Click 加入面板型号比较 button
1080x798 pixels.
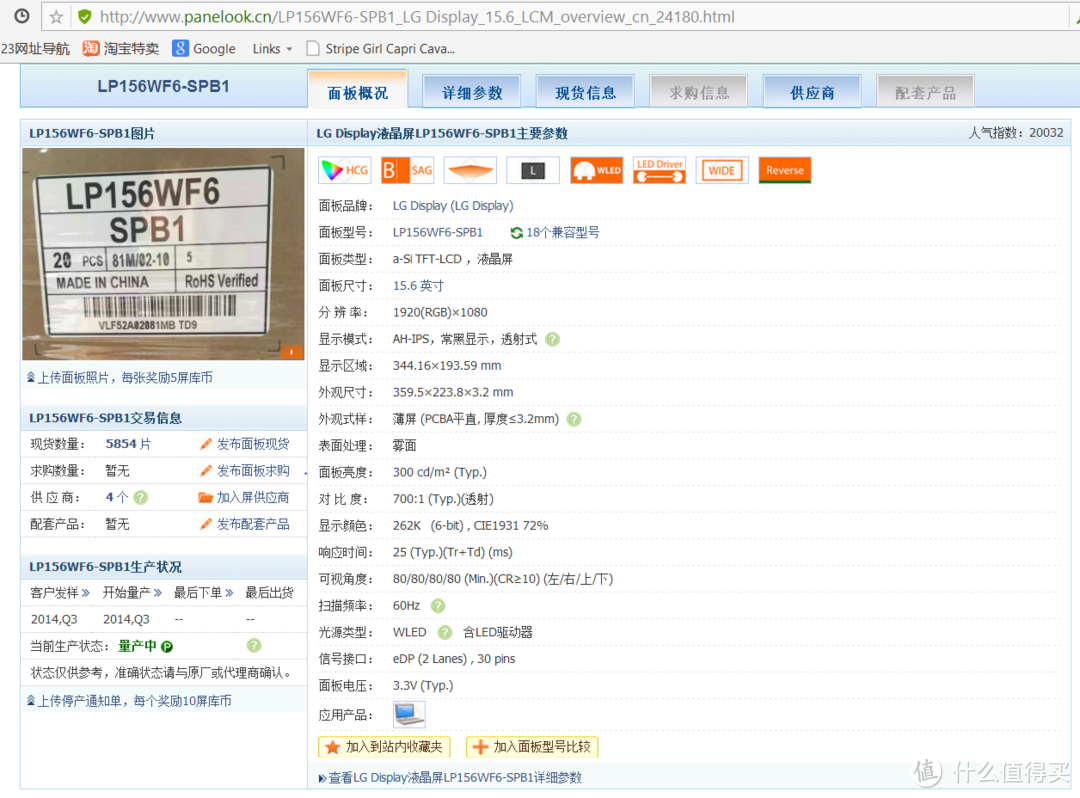coord(532,747)
